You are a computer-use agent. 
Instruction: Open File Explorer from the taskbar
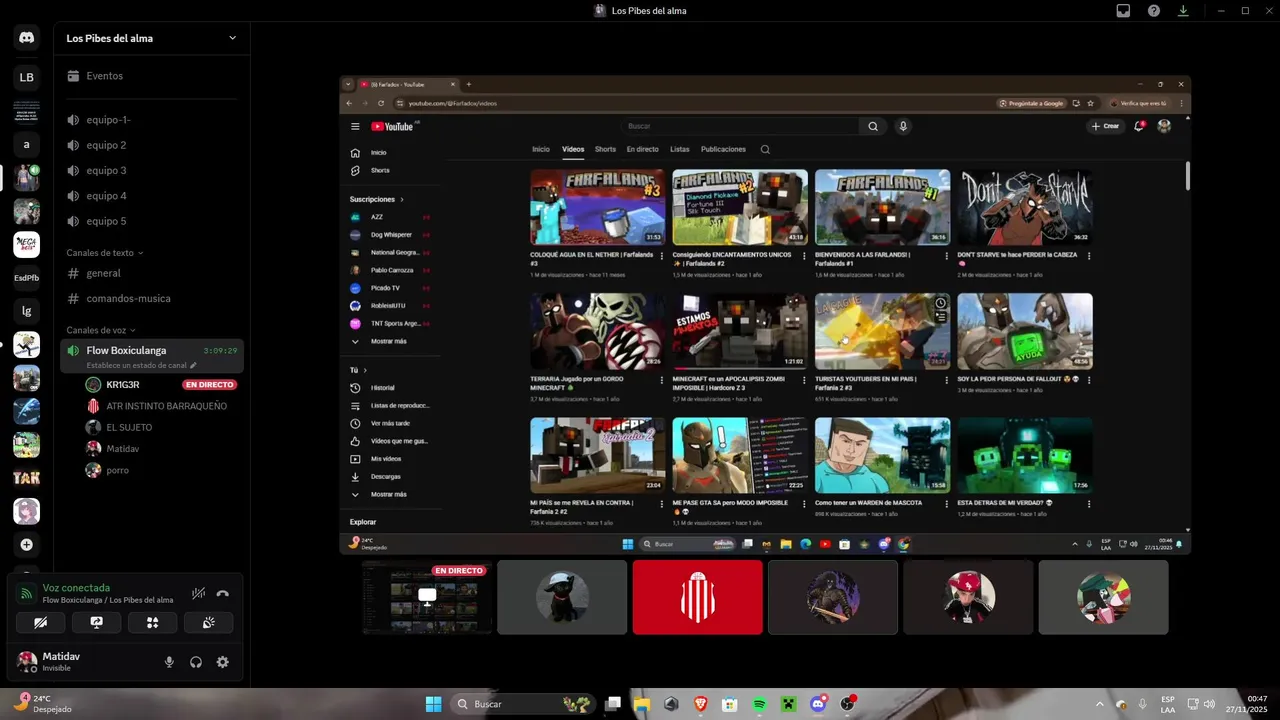pyautogui.click(x=641, y=704)
